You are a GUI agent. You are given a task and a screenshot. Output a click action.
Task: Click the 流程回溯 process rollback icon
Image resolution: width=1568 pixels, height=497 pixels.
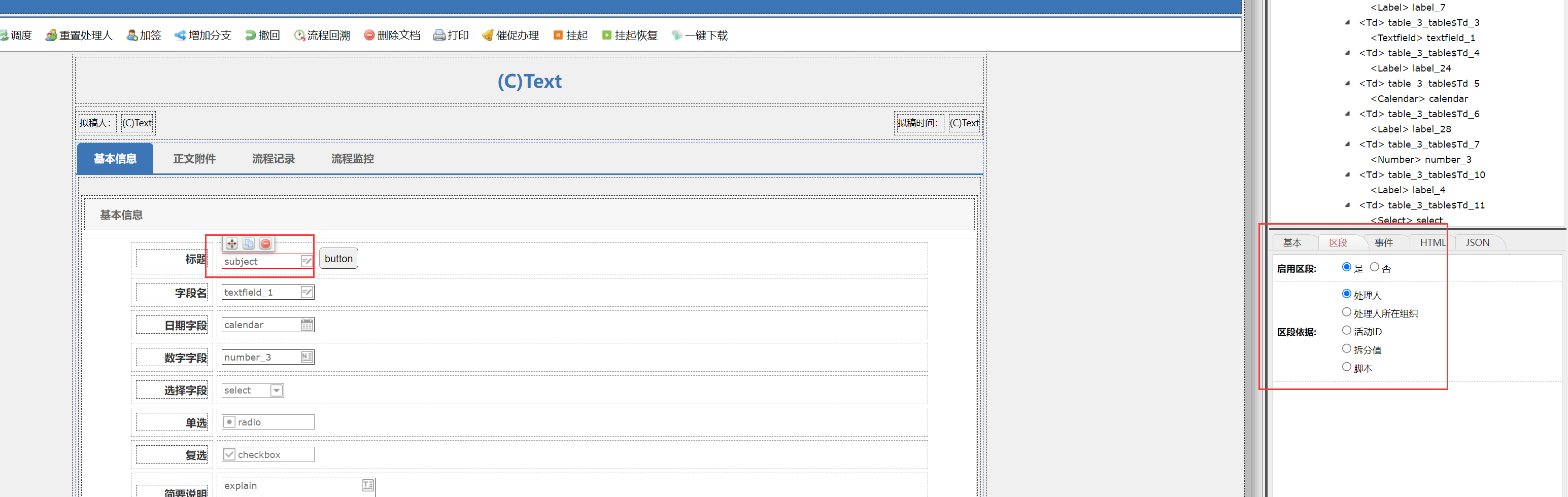click(299, 35)
